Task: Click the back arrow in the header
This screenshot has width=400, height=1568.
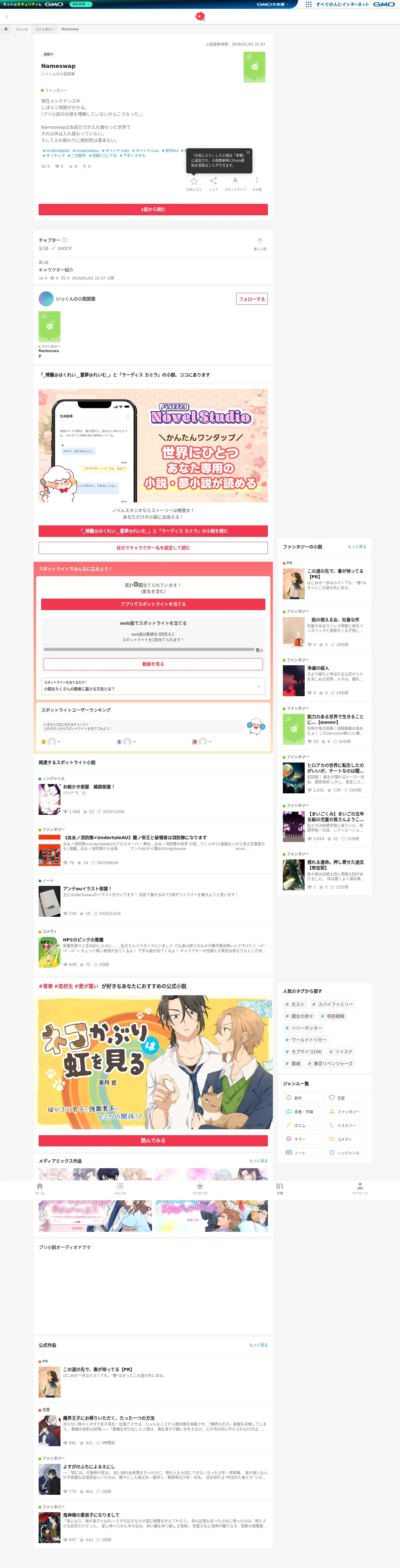Action: 7,17
